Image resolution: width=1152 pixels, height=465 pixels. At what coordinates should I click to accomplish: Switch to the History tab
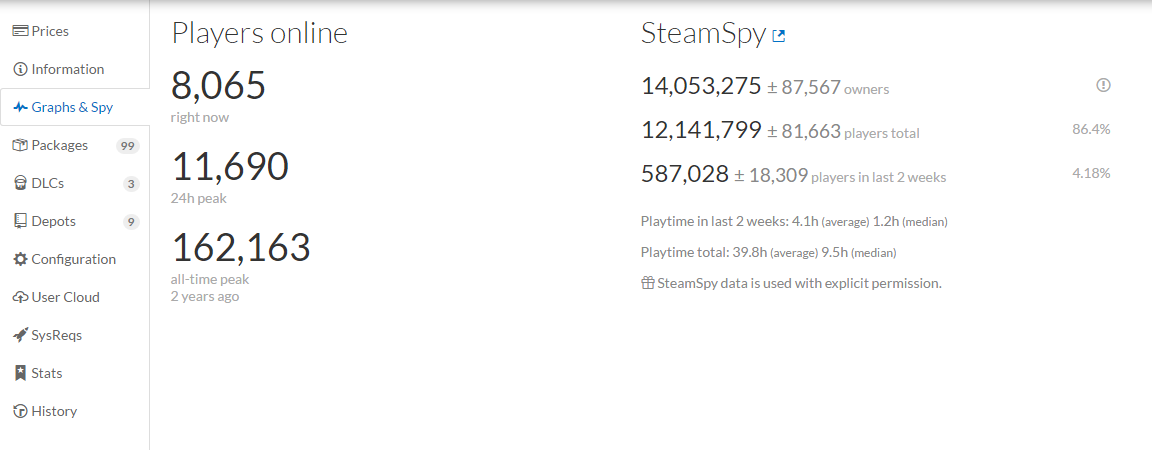tap(53, 411)
